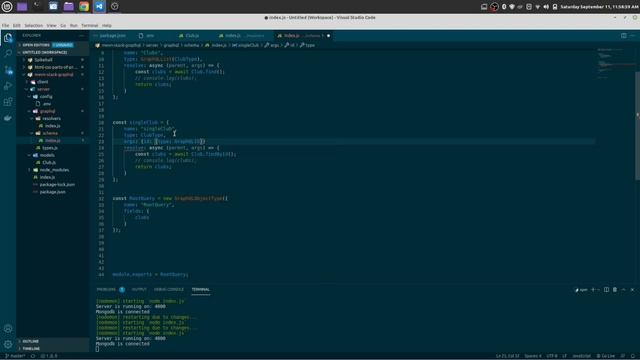Click the Explorer more actions ellipsis
The width and height of the screenshot is (640, 360).
(x=82, y=36)
